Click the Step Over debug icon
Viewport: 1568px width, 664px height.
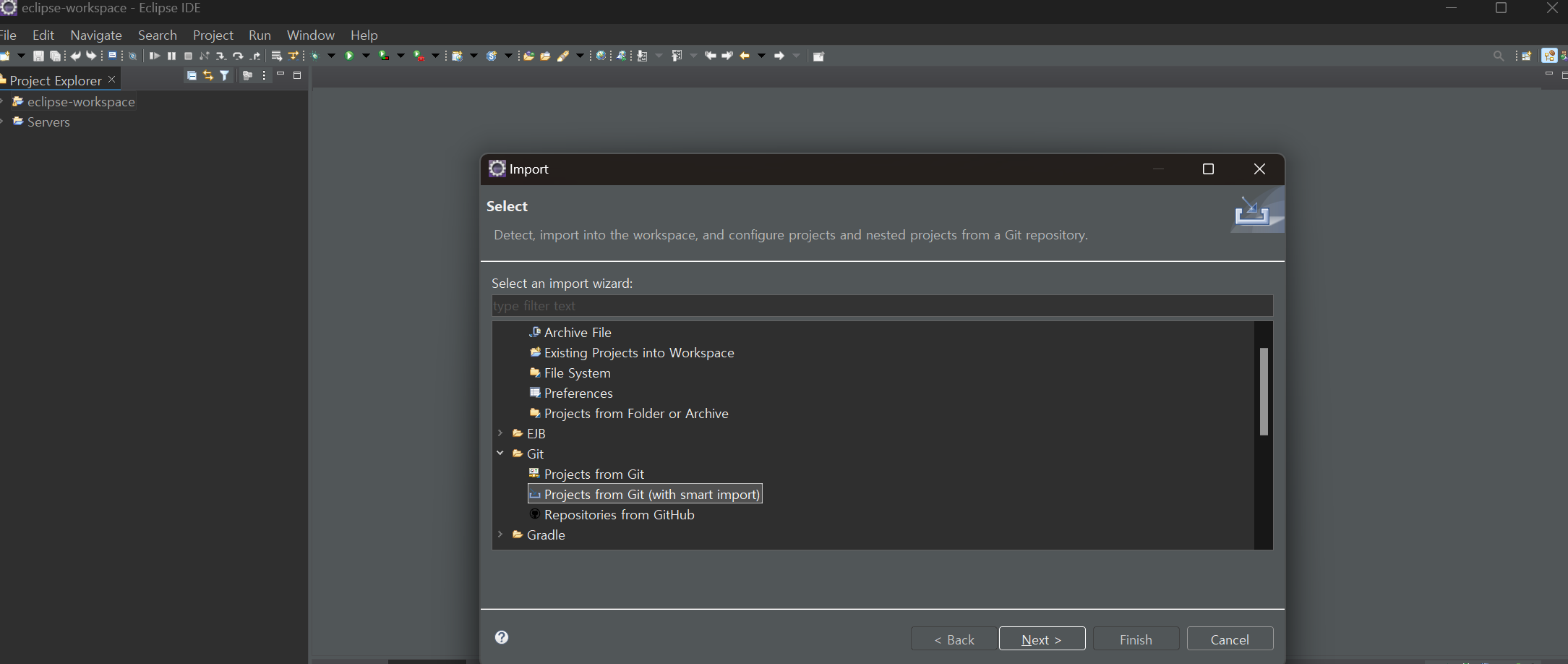pos(238,56)
